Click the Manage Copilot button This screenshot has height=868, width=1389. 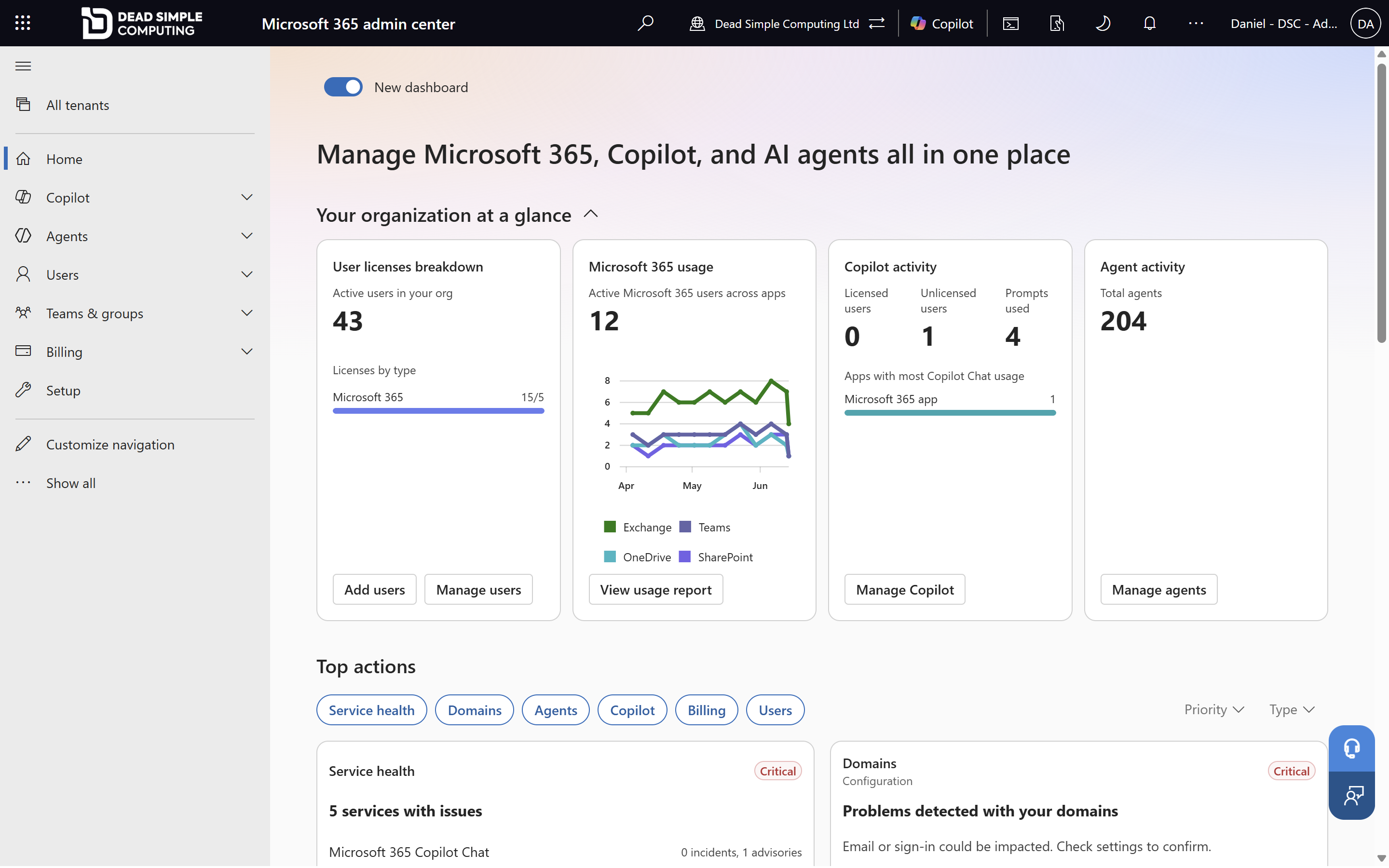pos(905,590)
